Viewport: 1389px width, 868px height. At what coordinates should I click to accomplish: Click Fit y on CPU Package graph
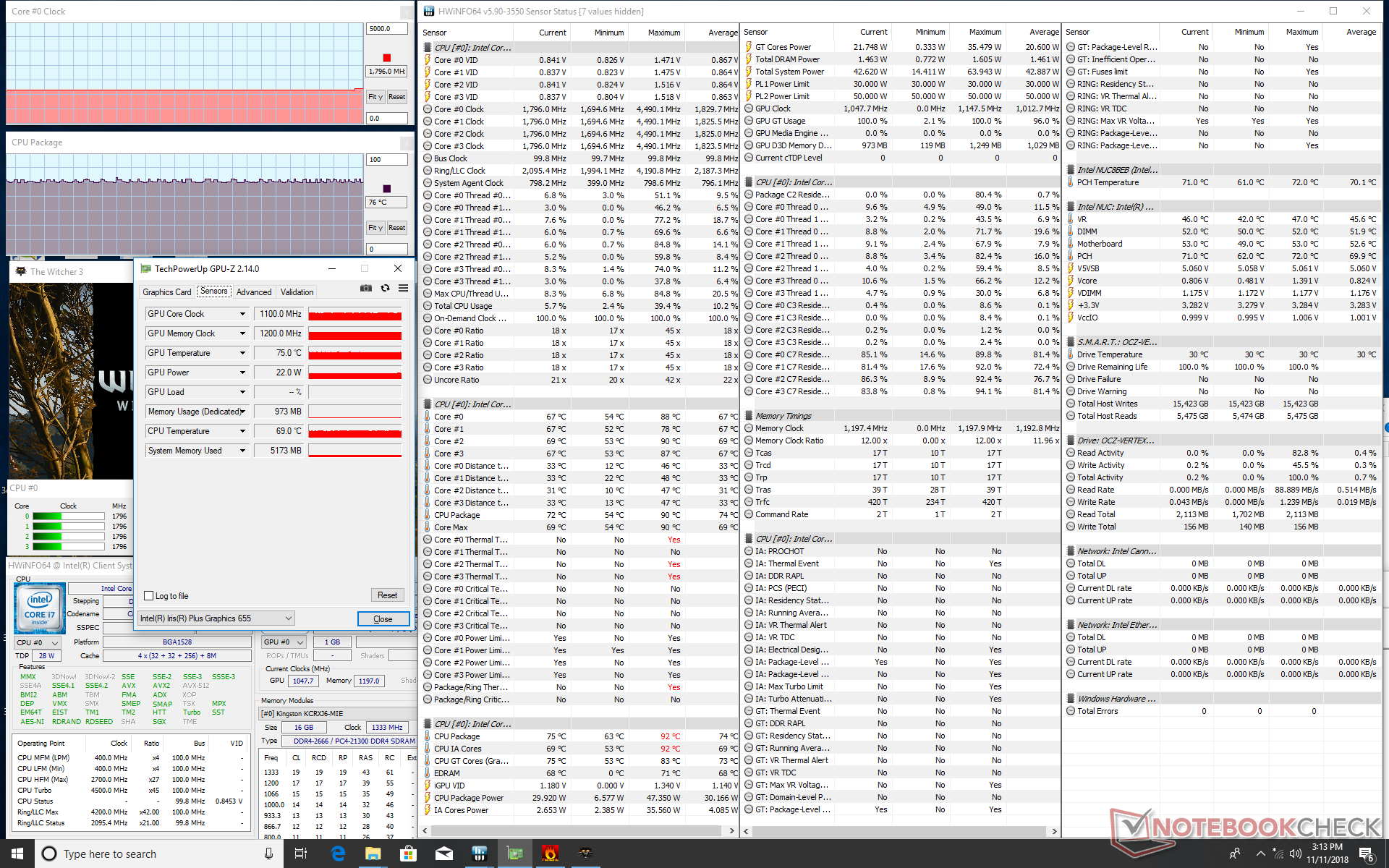pos(375,228)
